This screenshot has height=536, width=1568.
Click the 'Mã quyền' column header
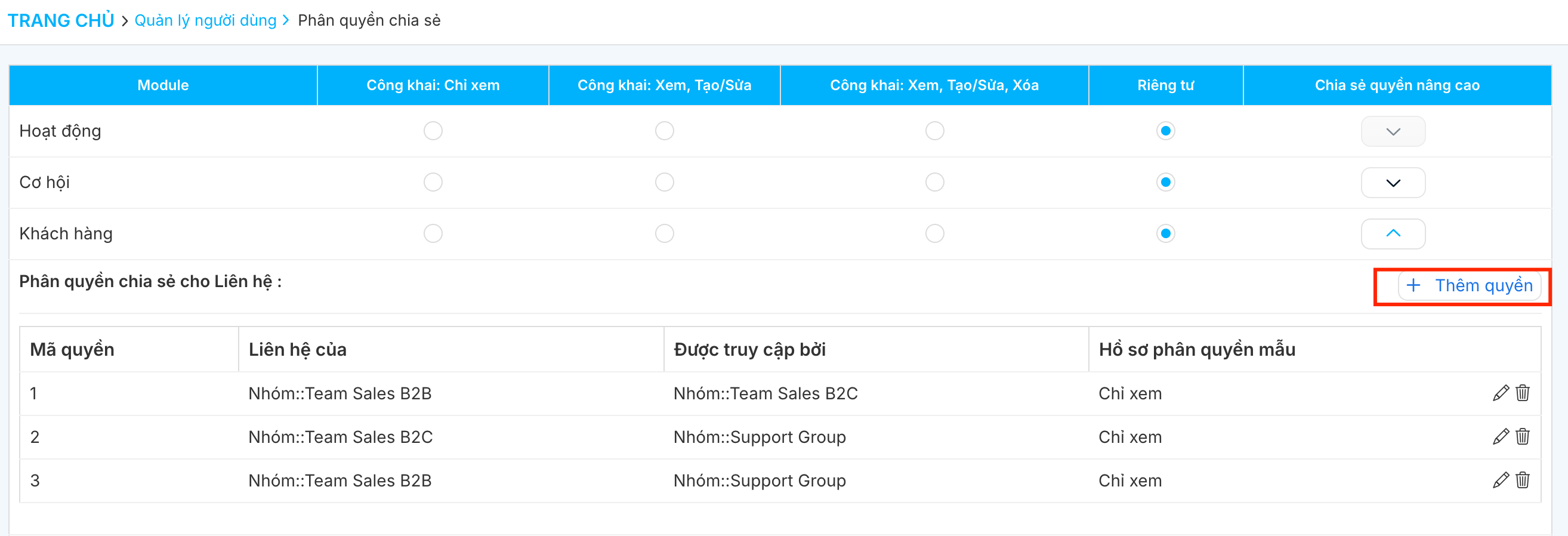coord(72,350)
